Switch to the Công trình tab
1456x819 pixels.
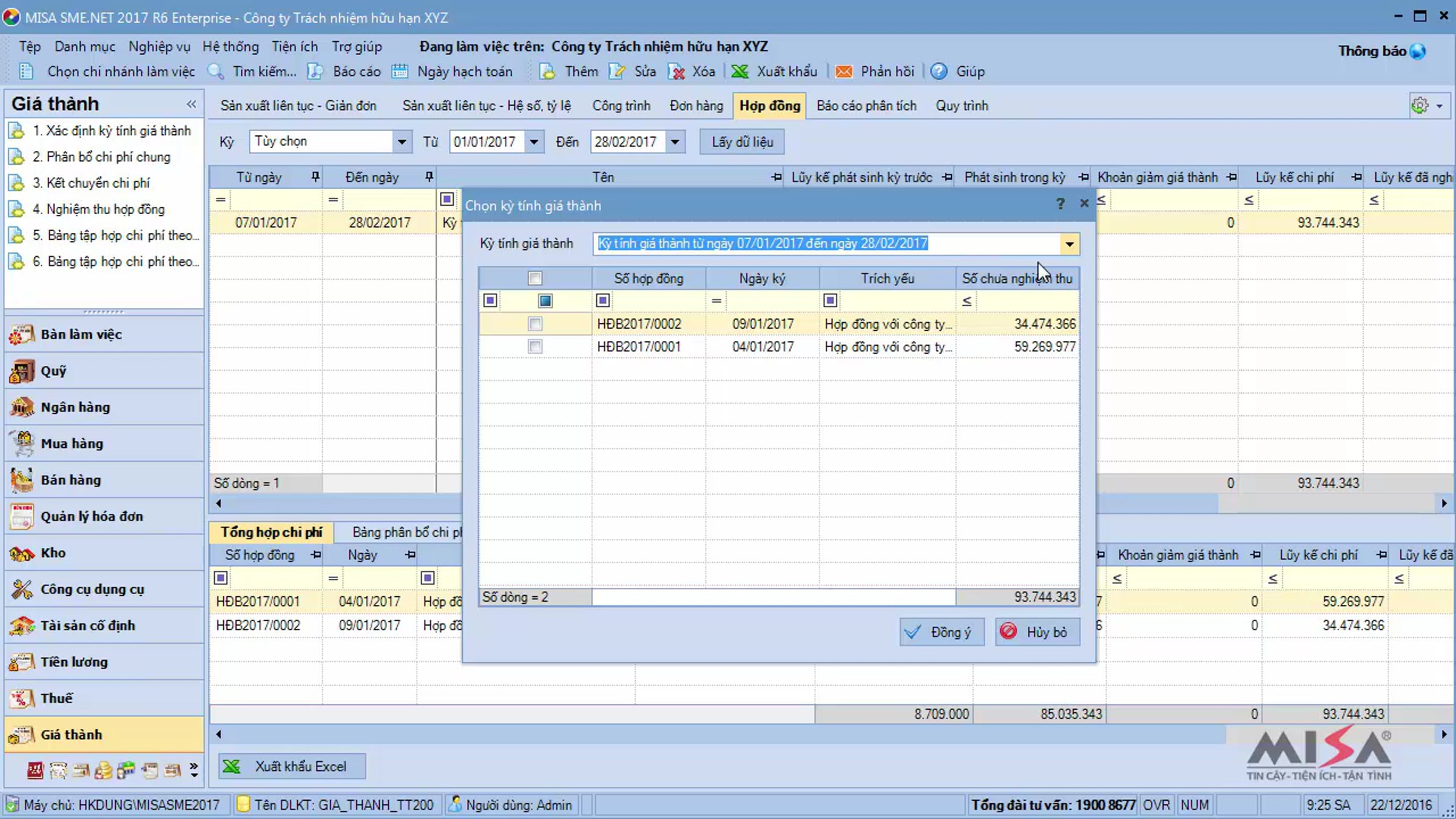(x=621, y=106)
